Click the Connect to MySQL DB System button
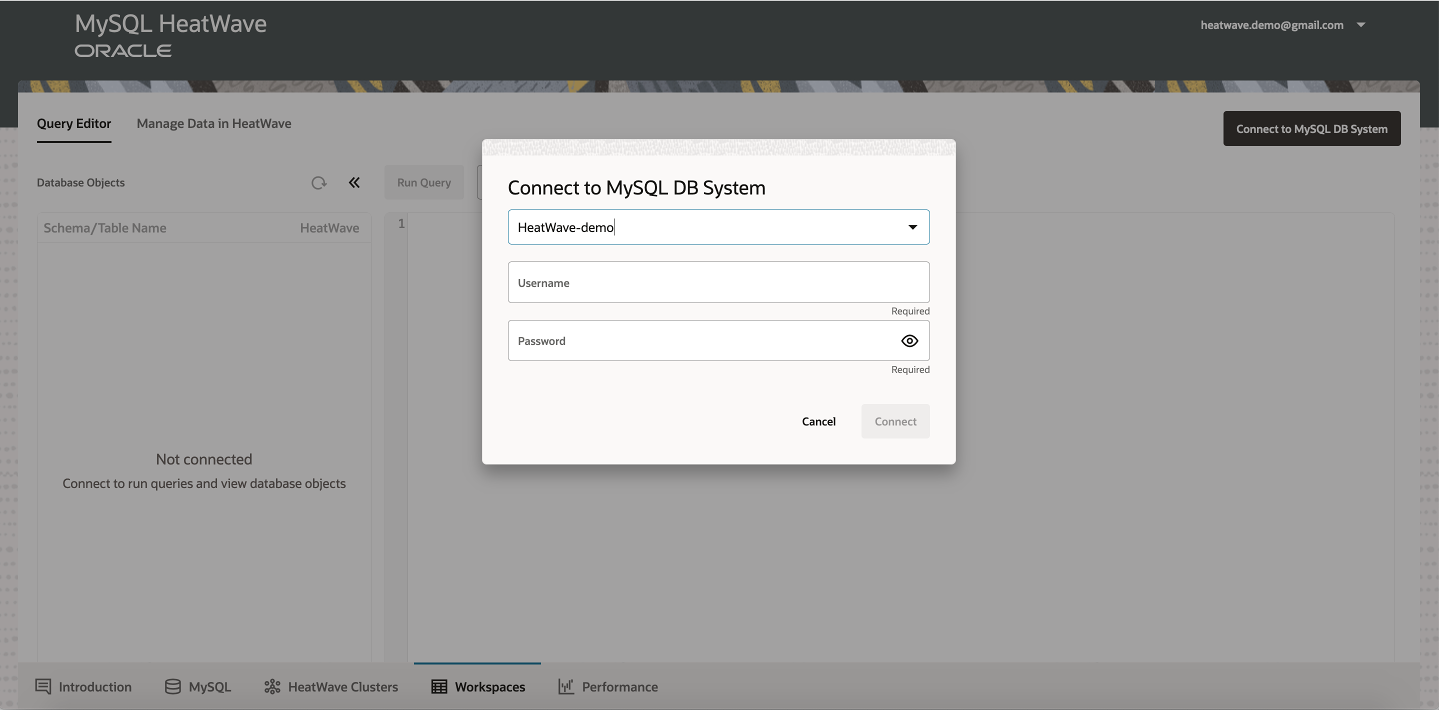The width and height of the screenshot is (1440, 710). point(1311,128)
